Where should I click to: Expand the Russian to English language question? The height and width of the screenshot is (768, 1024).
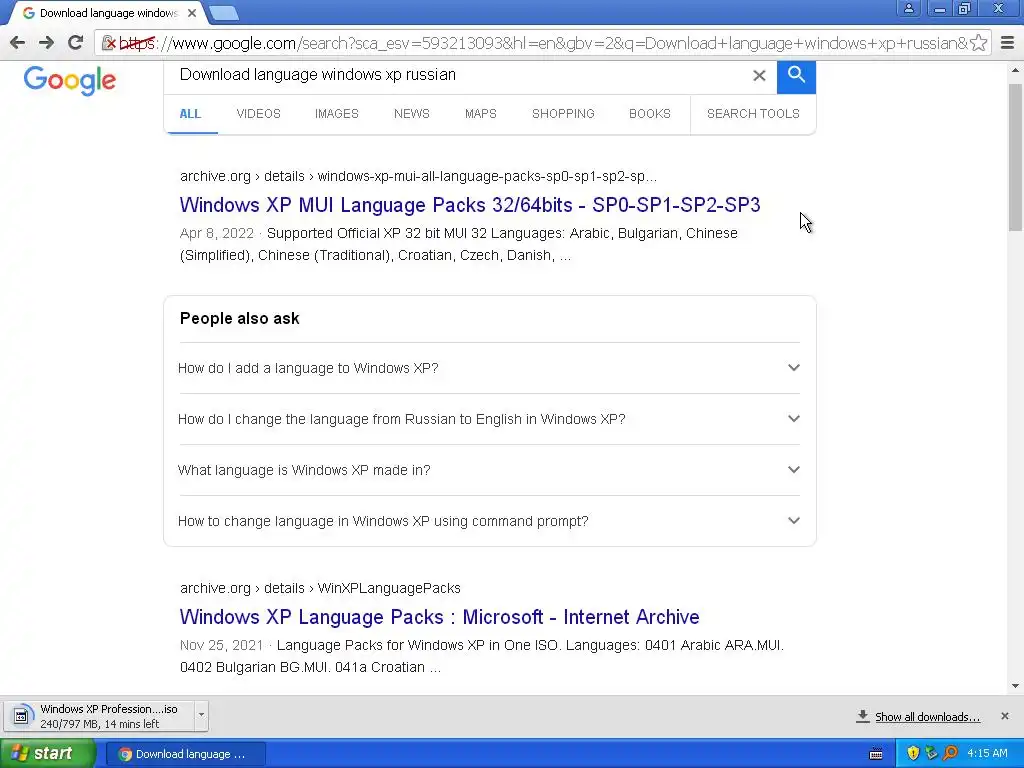[x=490, y=419]
